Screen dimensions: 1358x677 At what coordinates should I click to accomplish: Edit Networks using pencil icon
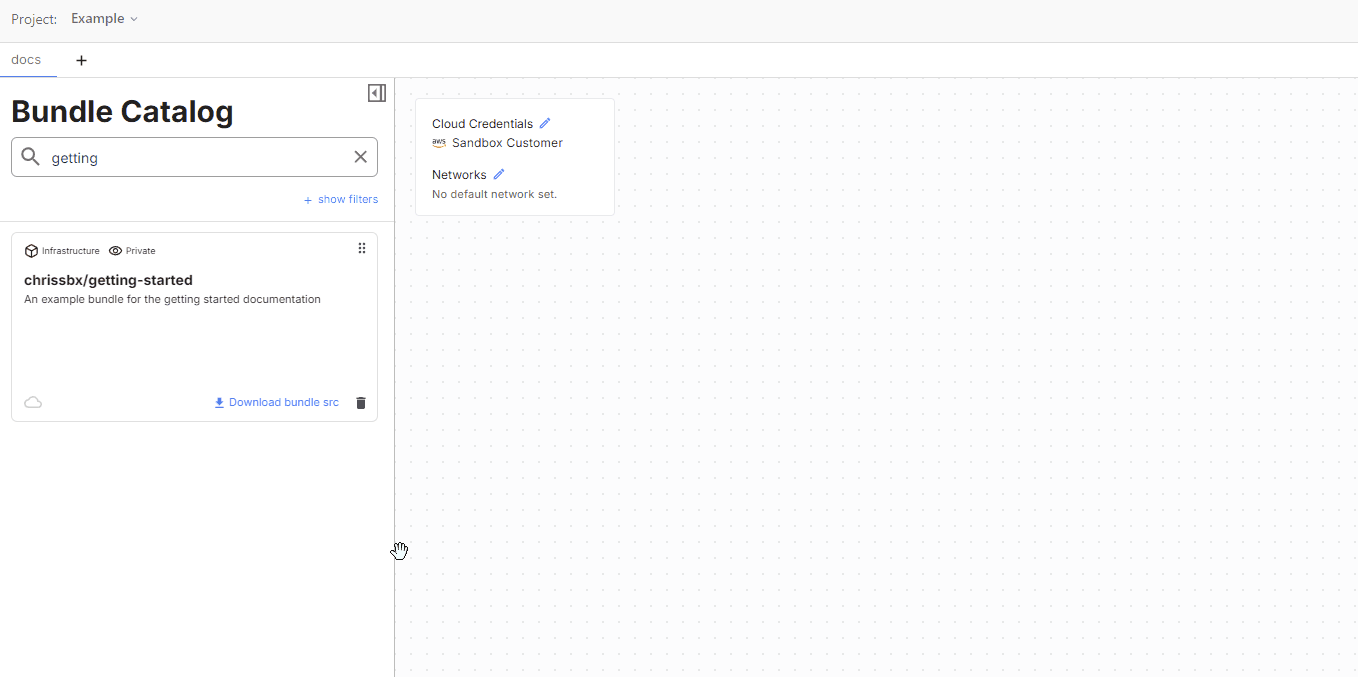499,175
